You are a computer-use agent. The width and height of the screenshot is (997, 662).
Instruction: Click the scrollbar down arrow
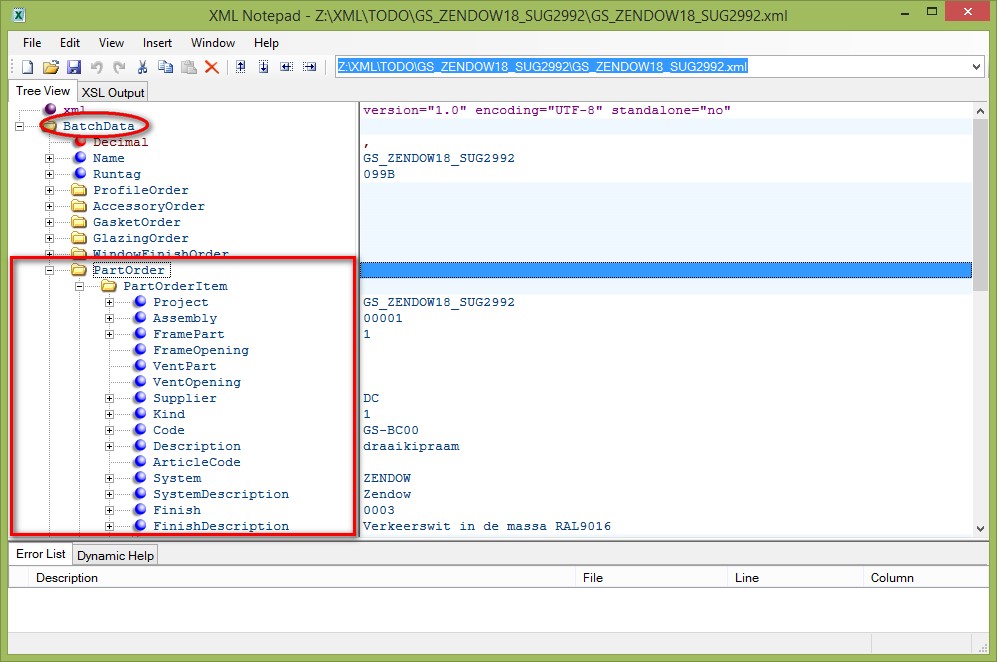pyautogui.click(x=980, y=529)
